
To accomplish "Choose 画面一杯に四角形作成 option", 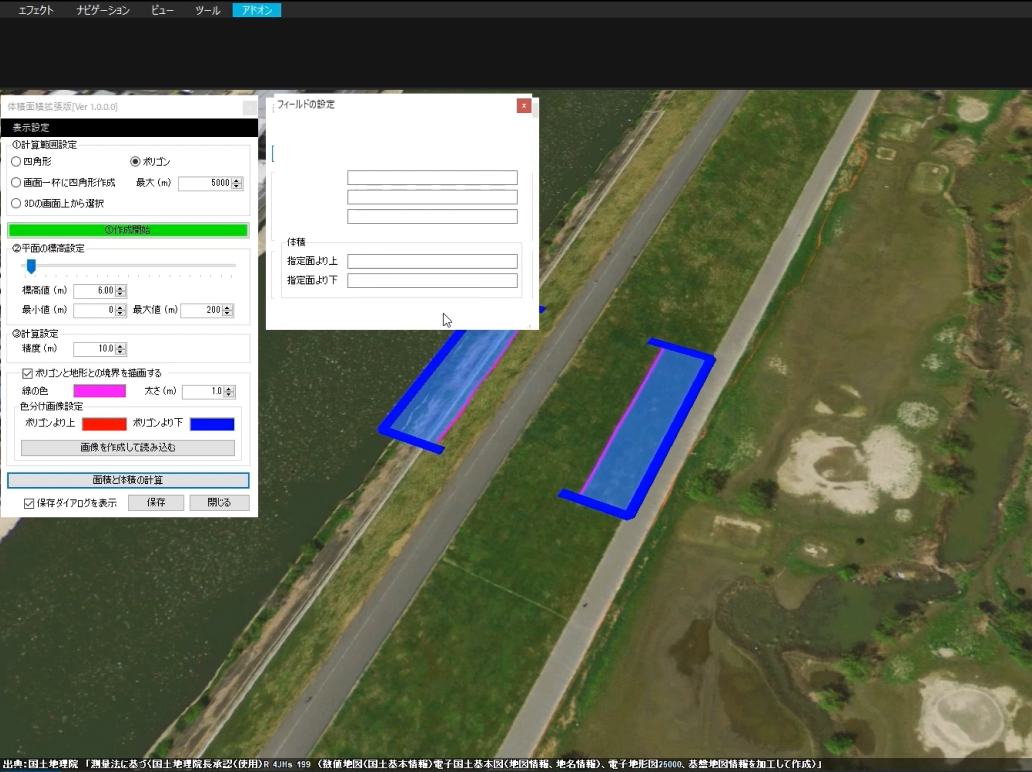I will click(x=15, y=182).
